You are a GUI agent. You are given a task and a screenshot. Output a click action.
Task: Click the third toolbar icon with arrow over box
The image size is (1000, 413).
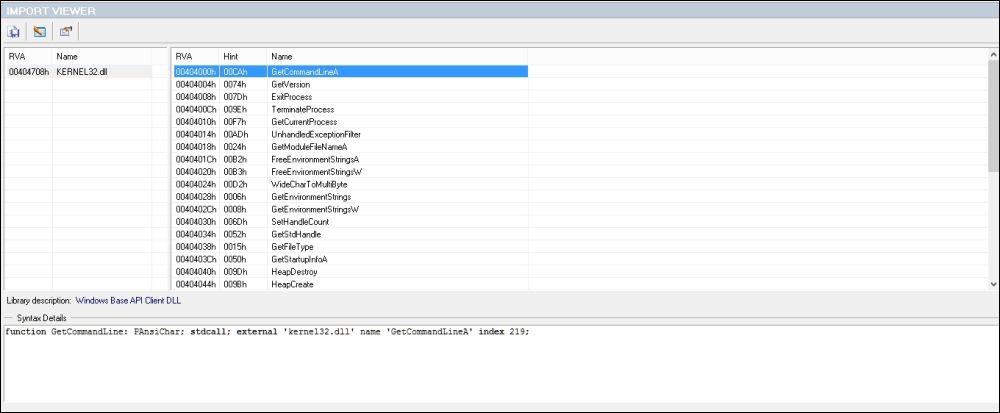(x=66, y=31)
